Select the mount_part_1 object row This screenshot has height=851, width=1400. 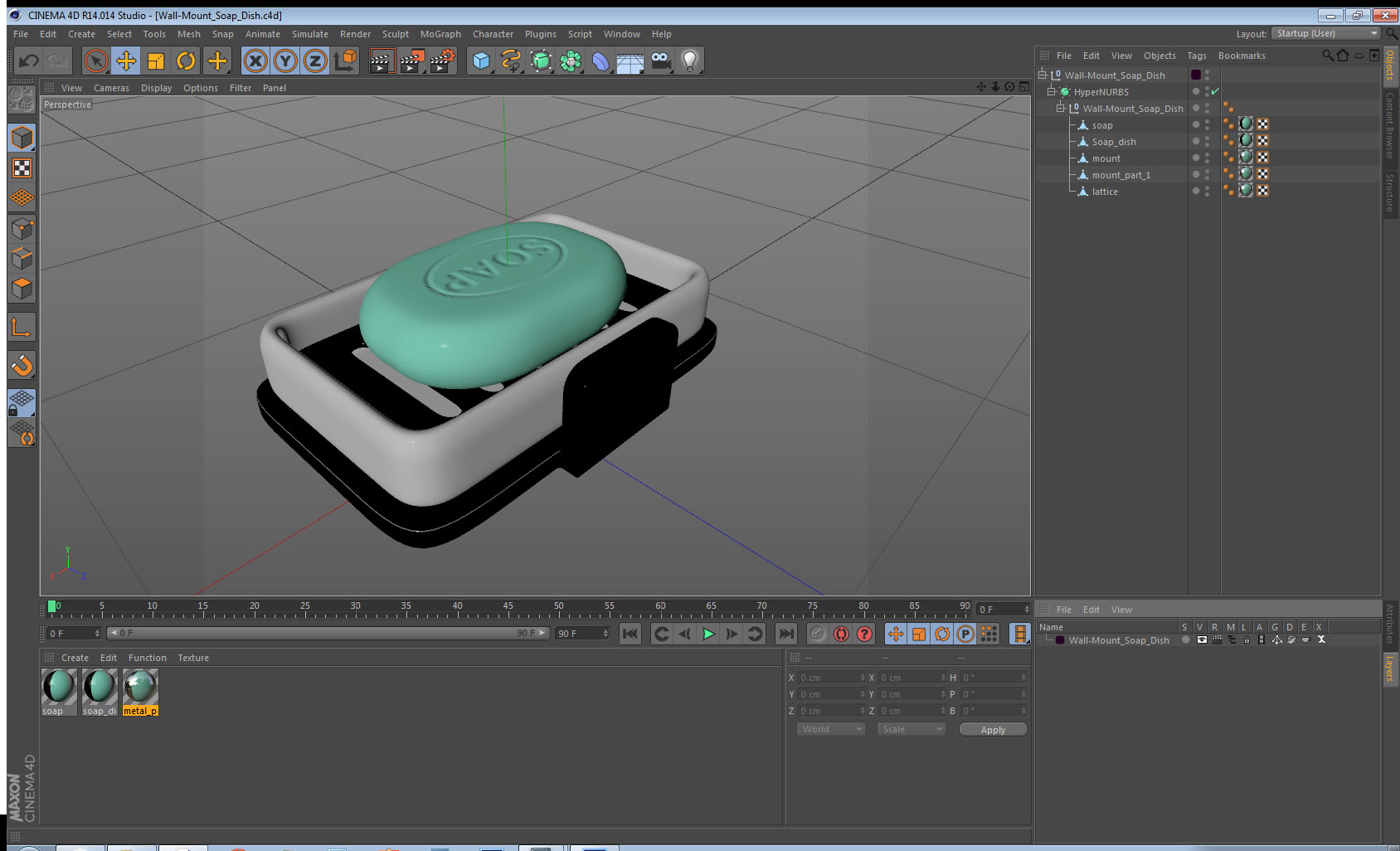pyautogui.click(x=1120, y=175)
